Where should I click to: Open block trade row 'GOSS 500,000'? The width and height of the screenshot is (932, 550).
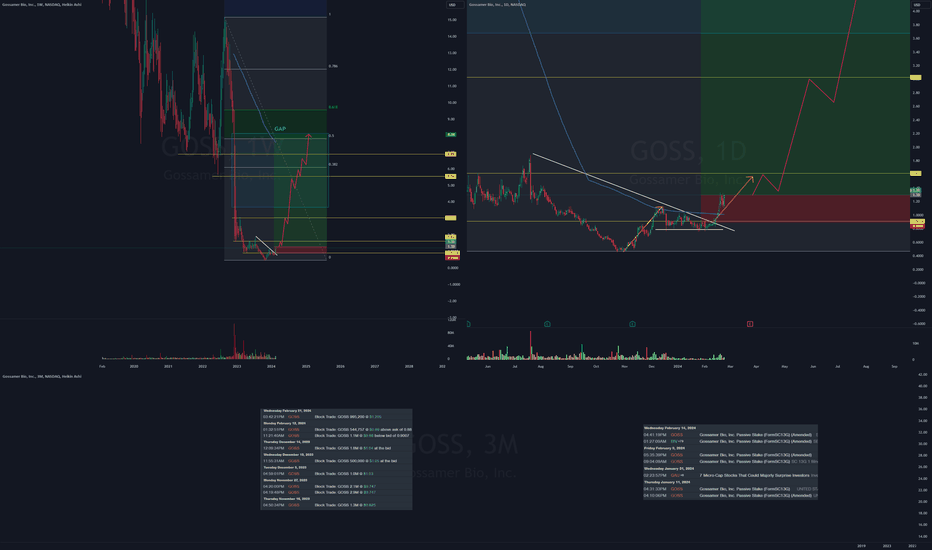(x=336, y=461)
